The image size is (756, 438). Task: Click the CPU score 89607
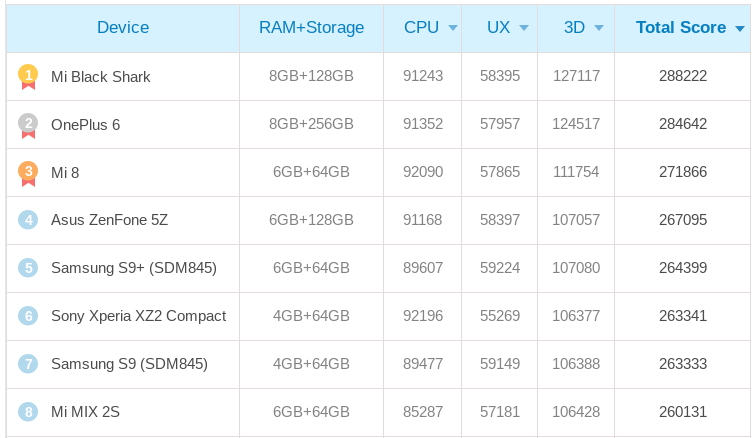423,268
